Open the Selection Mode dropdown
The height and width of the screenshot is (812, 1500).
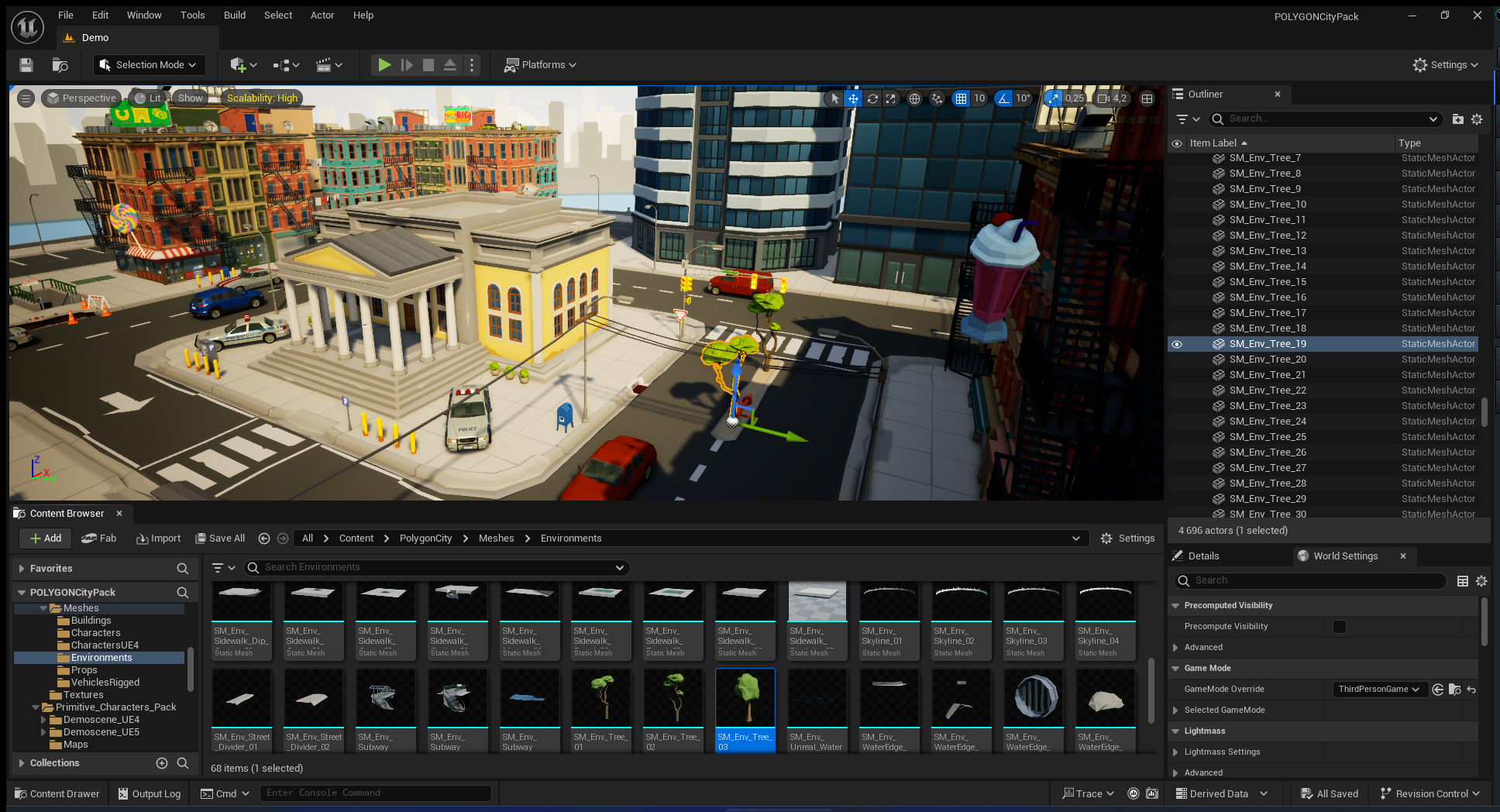[150, 65]
